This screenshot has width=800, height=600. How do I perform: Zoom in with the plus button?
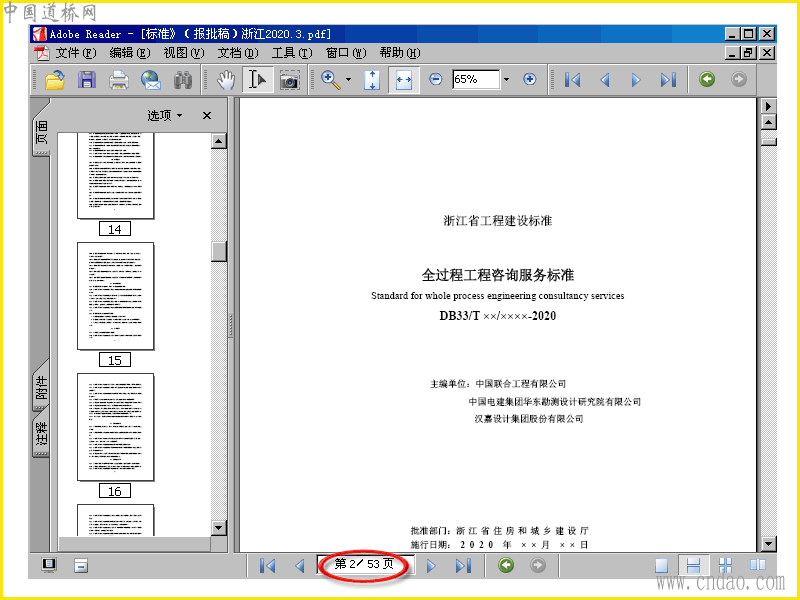tap(530, 79)
